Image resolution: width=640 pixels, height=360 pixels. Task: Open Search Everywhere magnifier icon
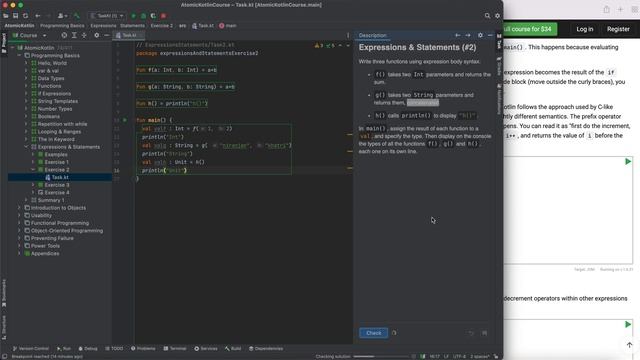coord(487,16)
